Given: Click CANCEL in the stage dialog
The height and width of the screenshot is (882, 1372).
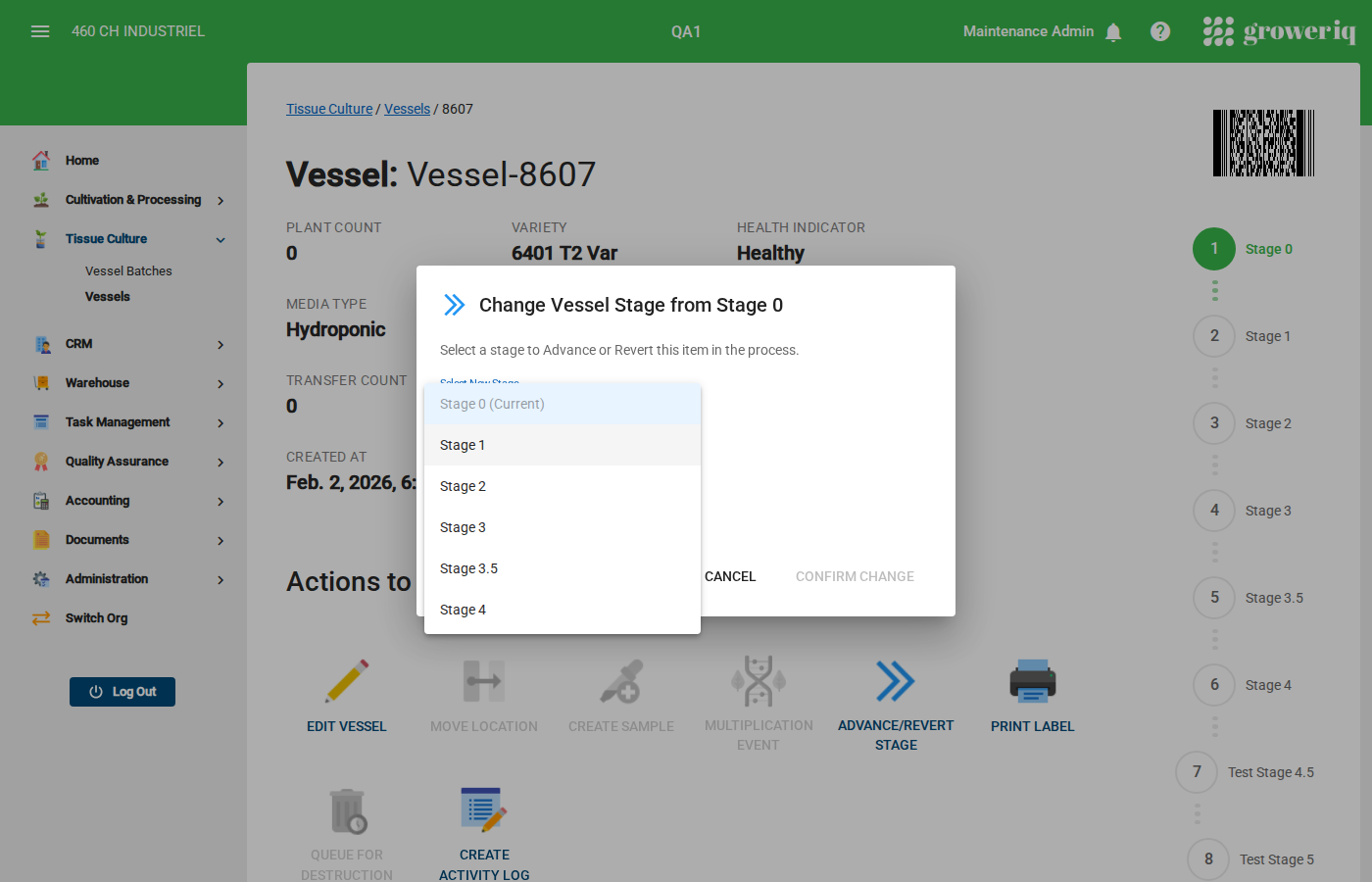Looking at the screenshot, I should pos(729,576).
